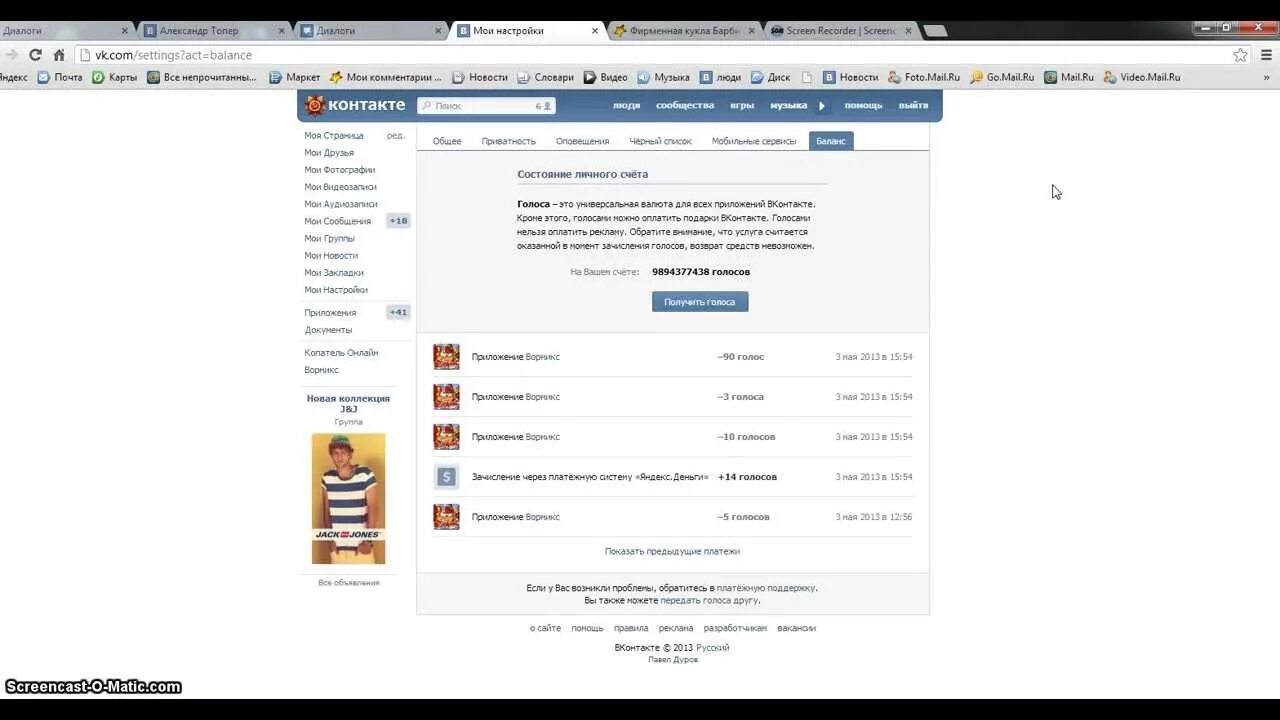
Task: Open Моя Страница in sidebar
Action: [334, 136]
